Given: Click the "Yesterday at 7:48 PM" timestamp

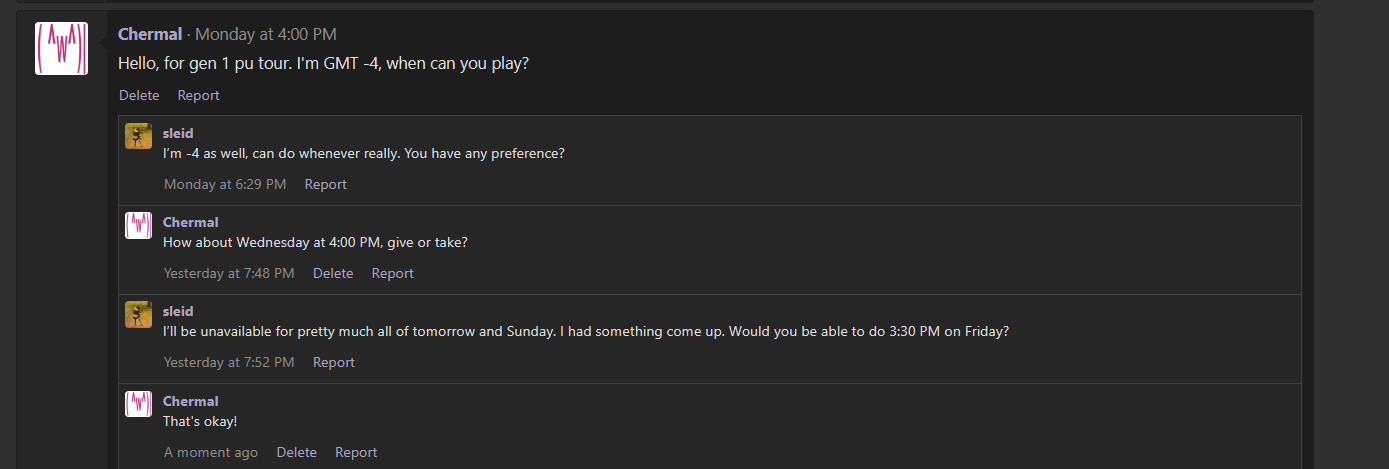Looking at the screenshot, I should point(229,273).
